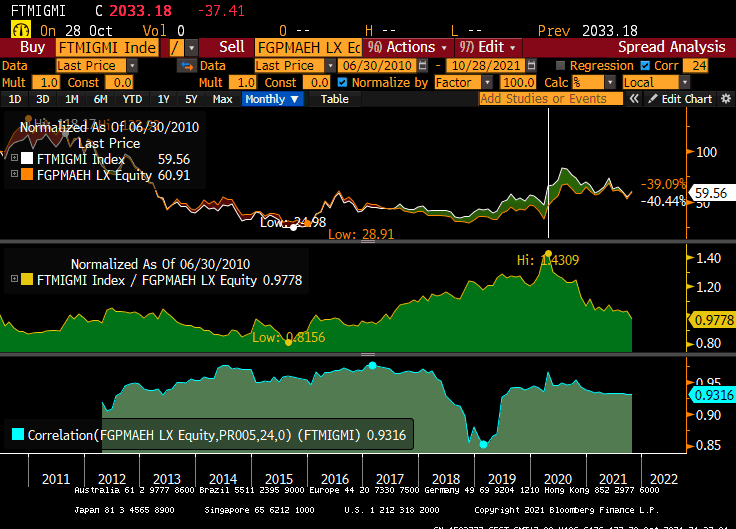Click the pane divider handle below price chart
Screen dimensions: 736x529
click(368, 241)
